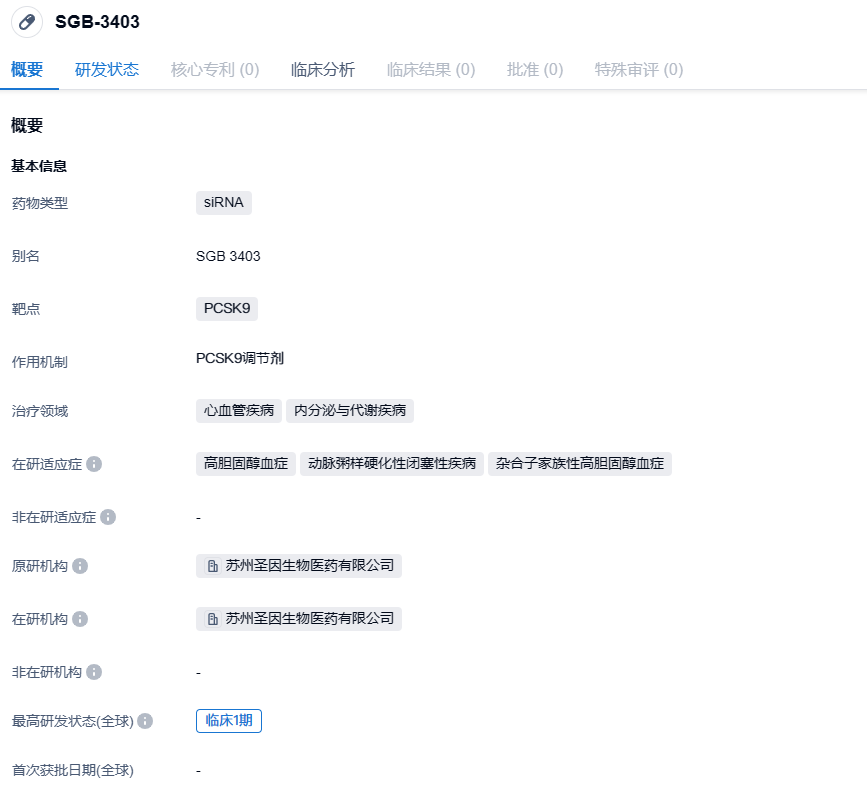Image resolution: width=867 pixels, height=793 pixels.
Task: Open the 心血管疾病 therapeutic area tag
Action: (x=239, y=410)
